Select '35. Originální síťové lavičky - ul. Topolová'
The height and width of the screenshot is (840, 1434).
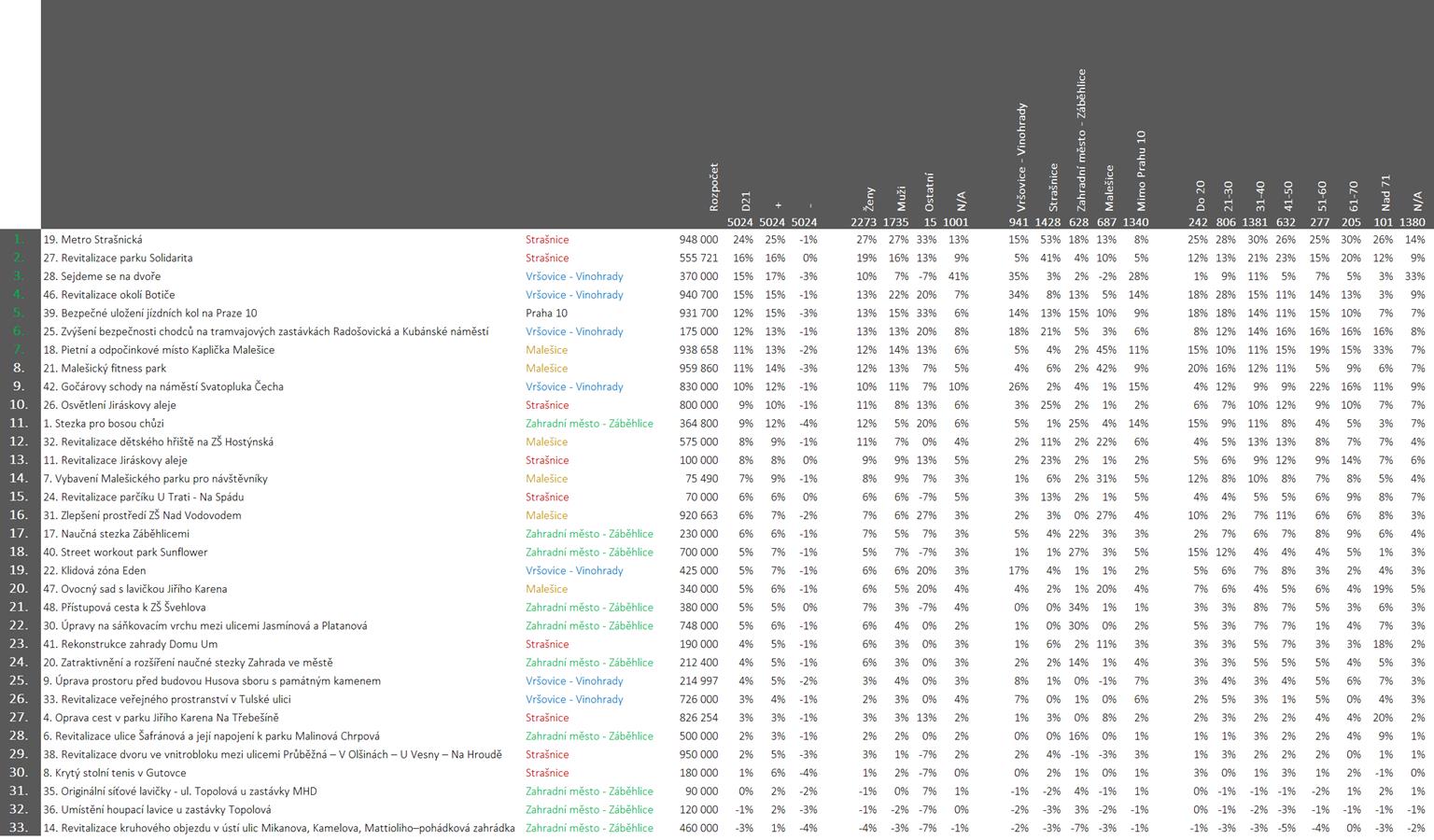click(180, 791)
